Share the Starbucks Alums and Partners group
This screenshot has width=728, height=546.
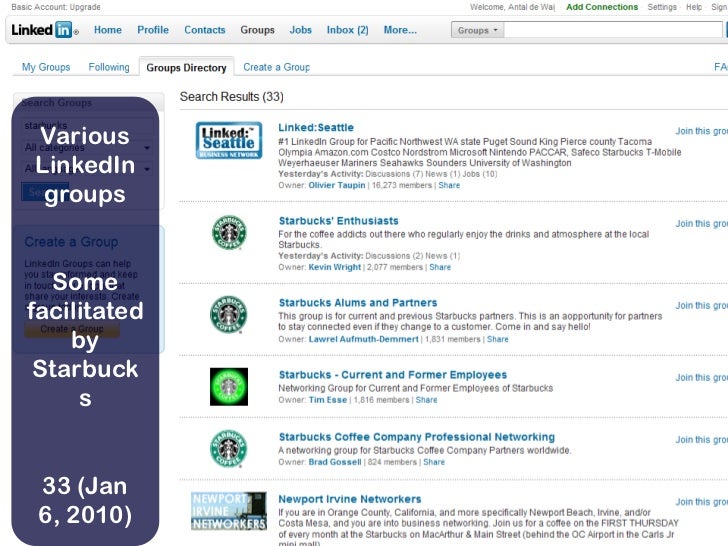[497, 339]
